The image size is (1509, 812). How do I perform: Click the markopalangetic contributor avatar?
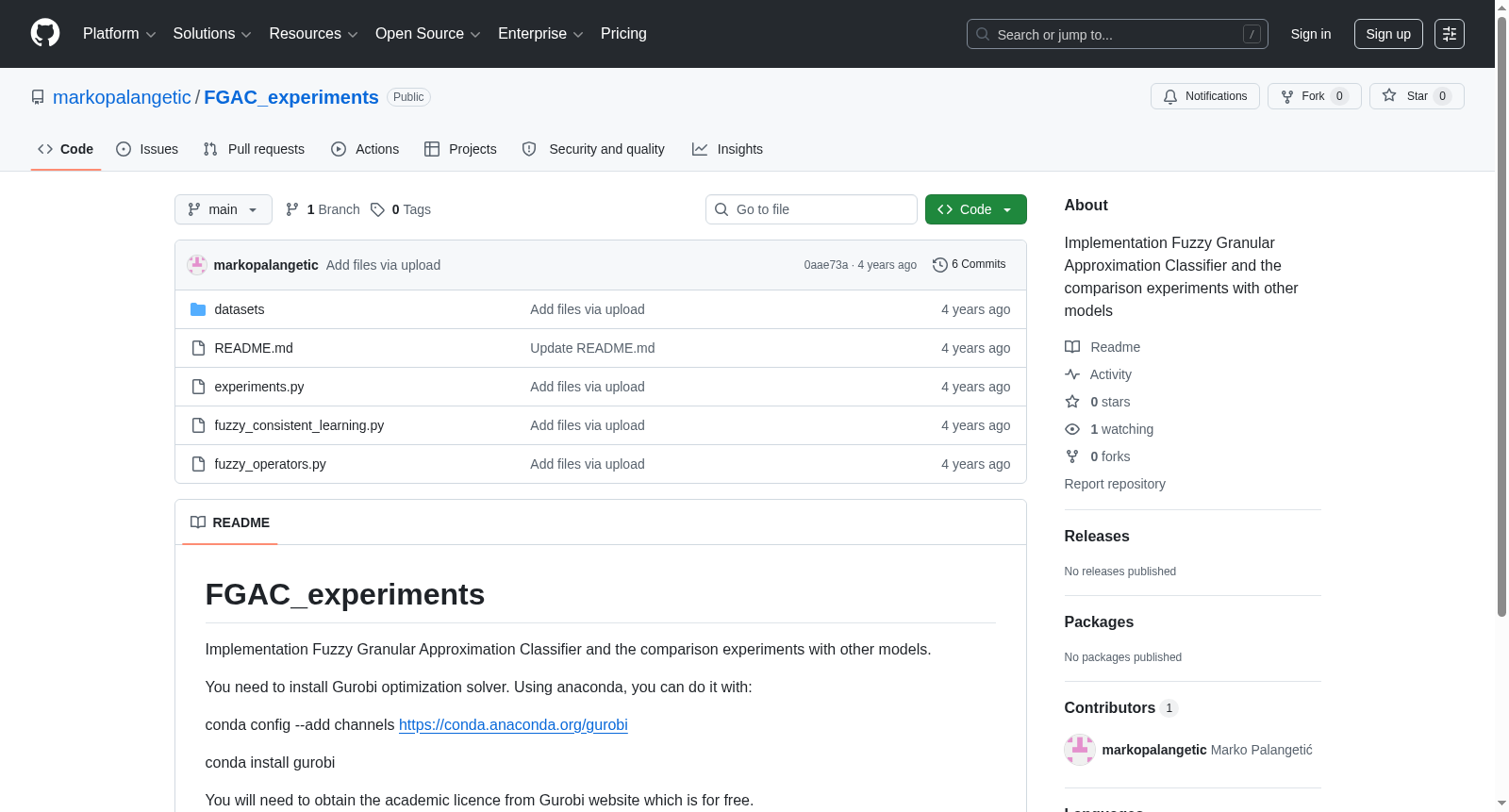click(x=1080, y=750)
